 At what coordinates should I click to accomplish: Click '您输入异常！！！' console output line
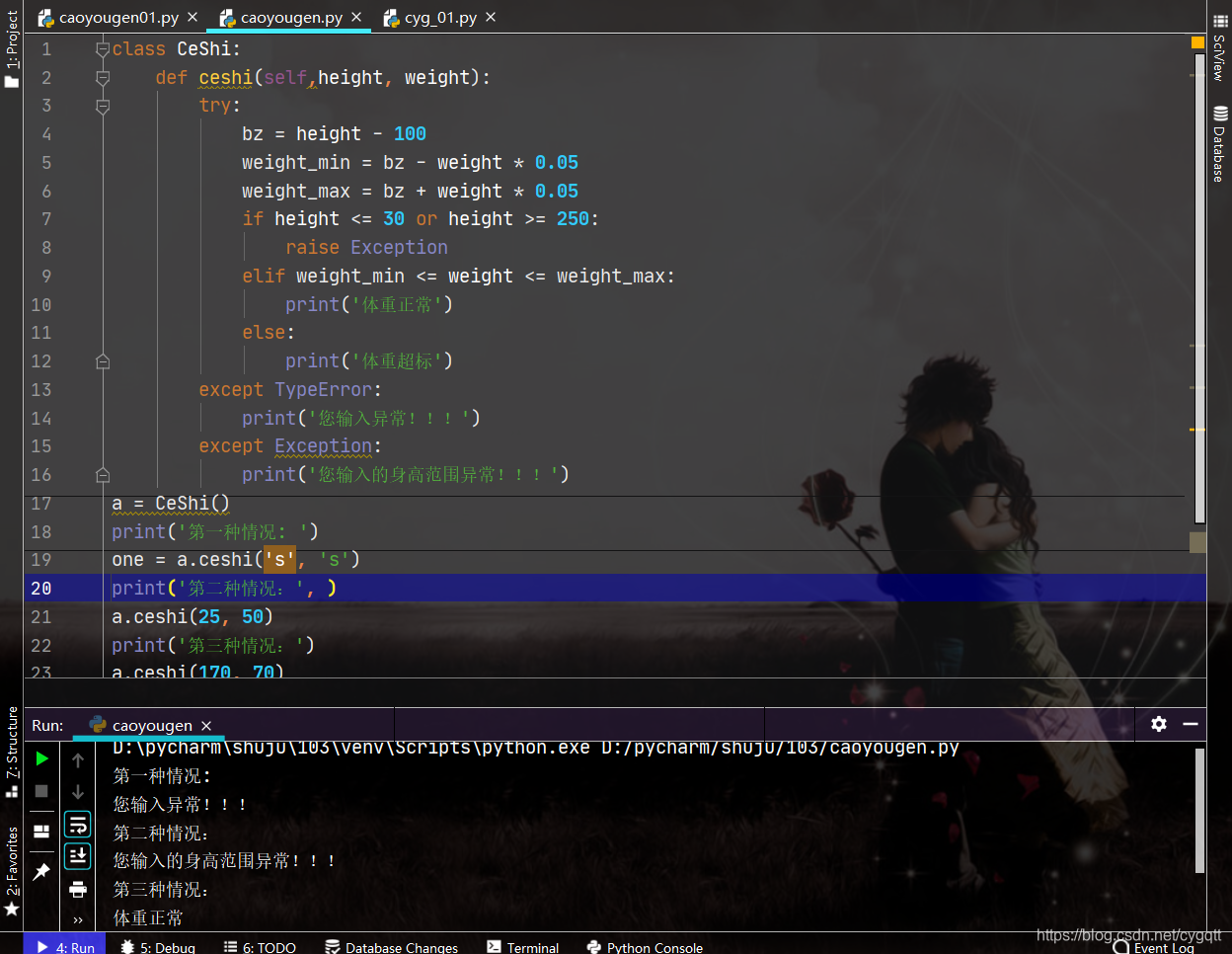(x=180, y=805)
